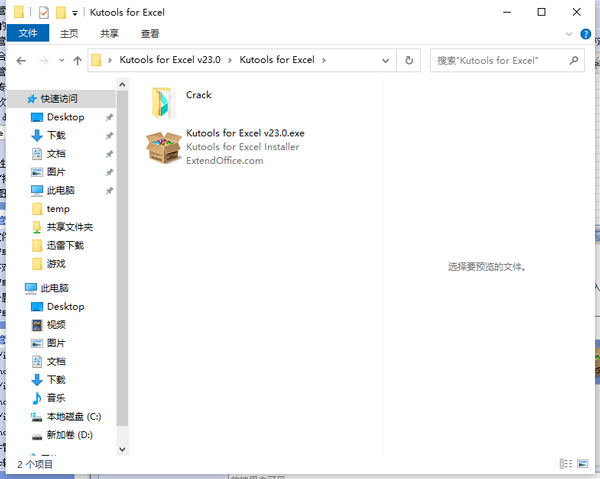Click the Kutools for Excel v23.0 breadcrumb
This screenshot has width=600, height=479.
(x=170, y=60)
